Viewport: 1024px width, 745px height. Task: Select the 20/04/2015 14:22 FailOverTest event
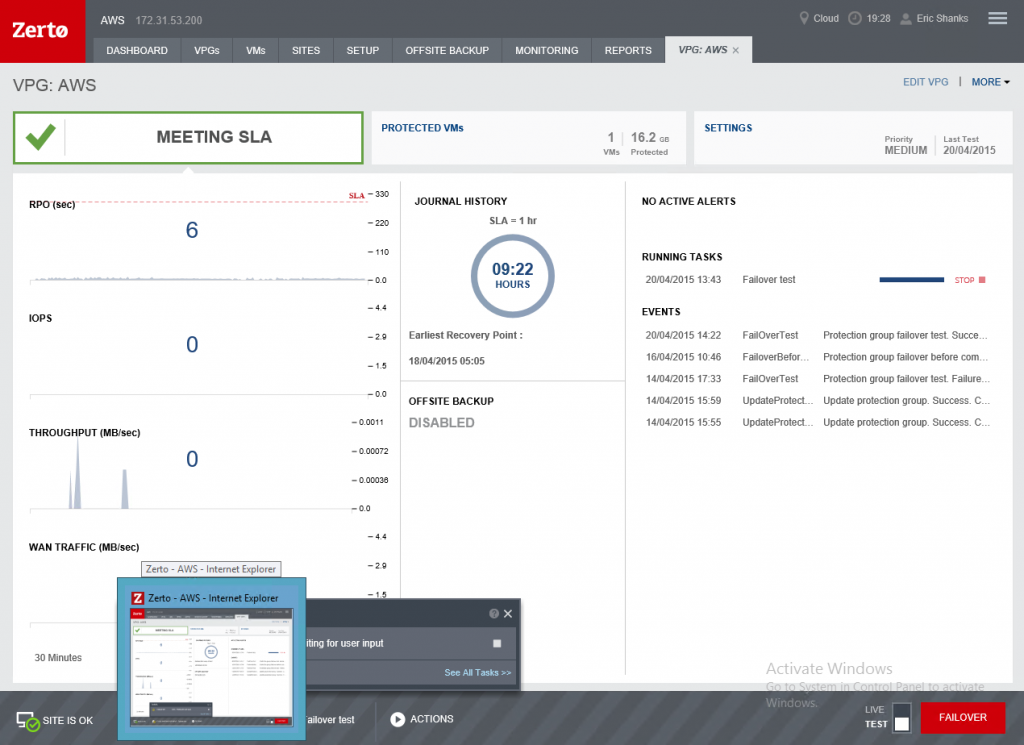818,336
